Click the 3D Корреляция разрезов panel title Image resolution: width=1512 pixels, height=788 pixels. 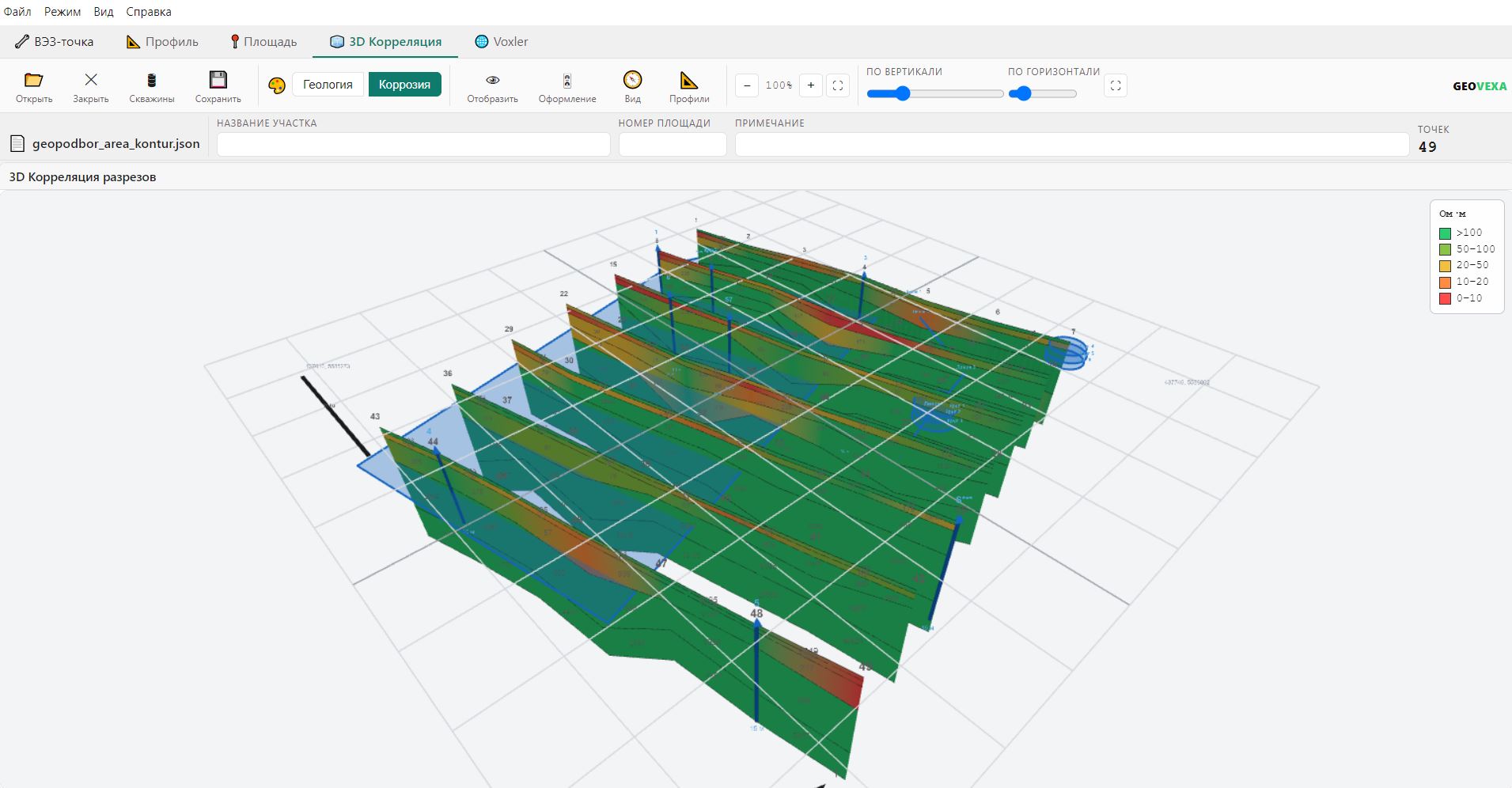[x=82, y=177]
